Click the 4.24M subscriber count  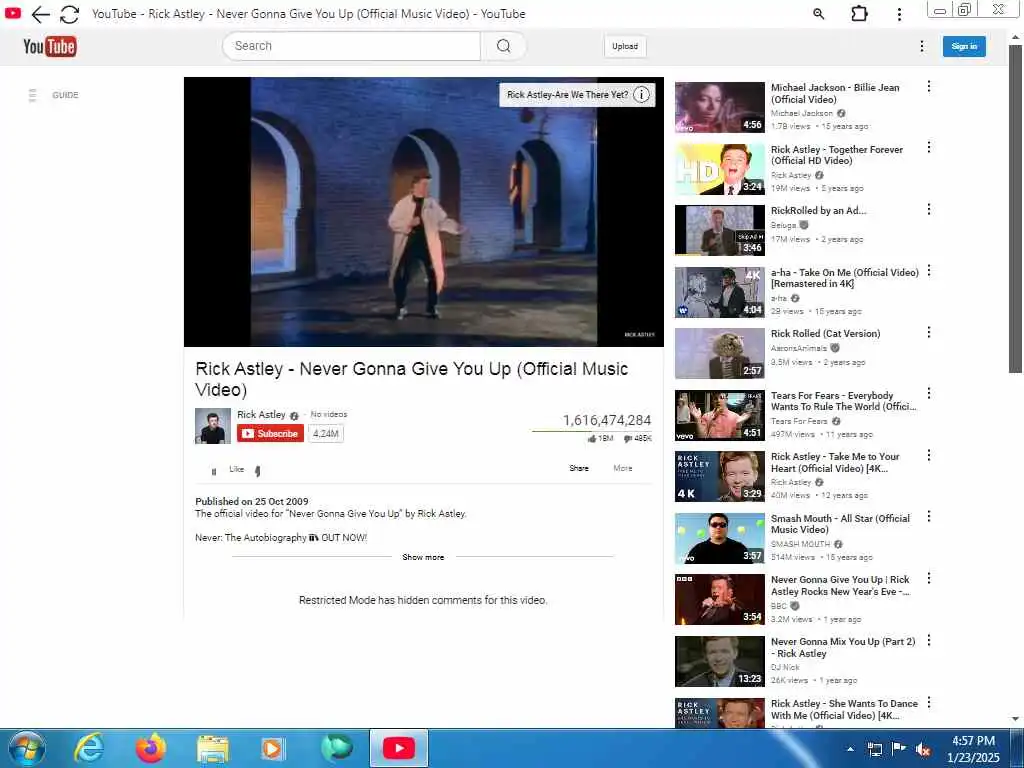[325, 434]
